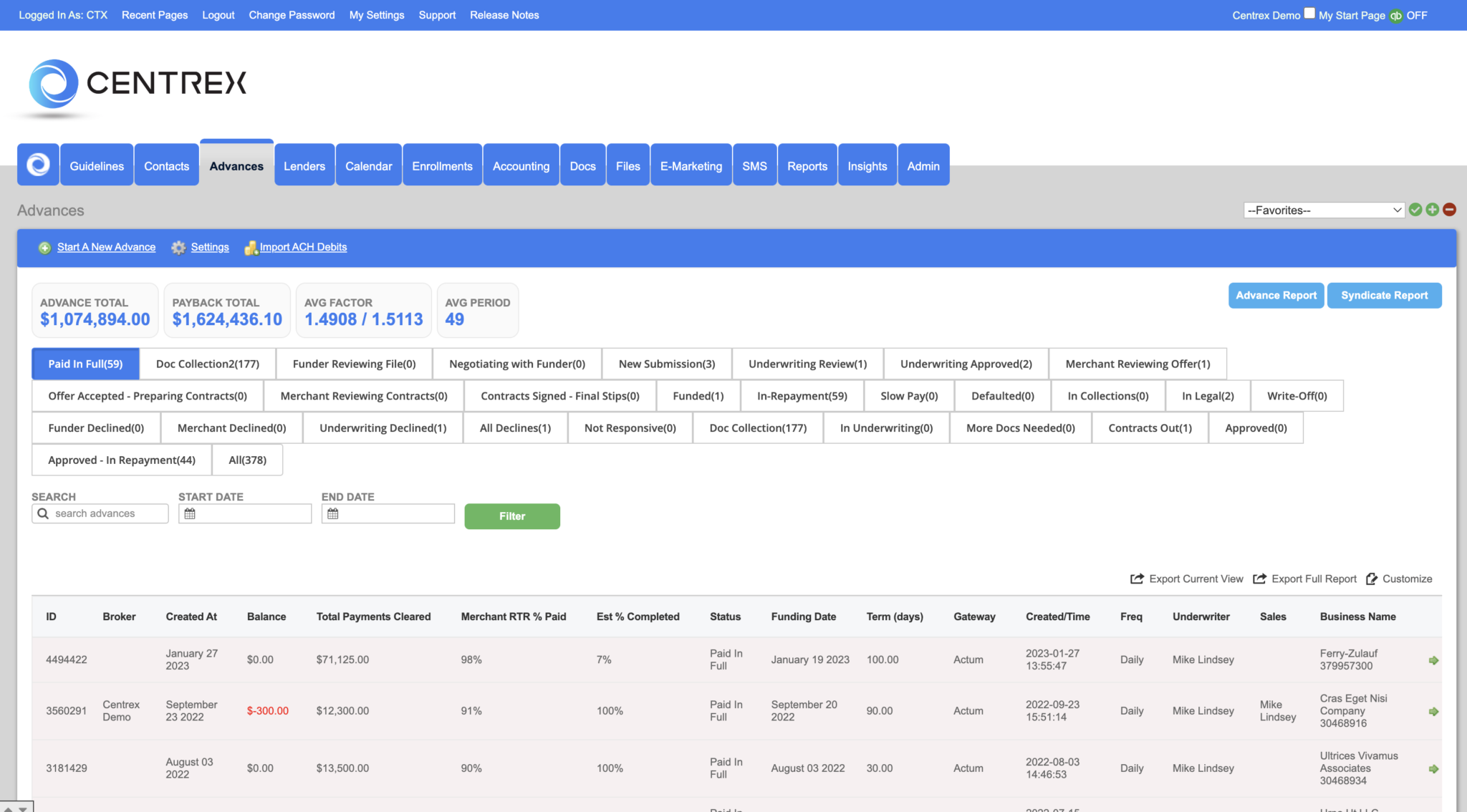Open the Syndicate Report button
1467x812 pixels.
pos(1385,296)
